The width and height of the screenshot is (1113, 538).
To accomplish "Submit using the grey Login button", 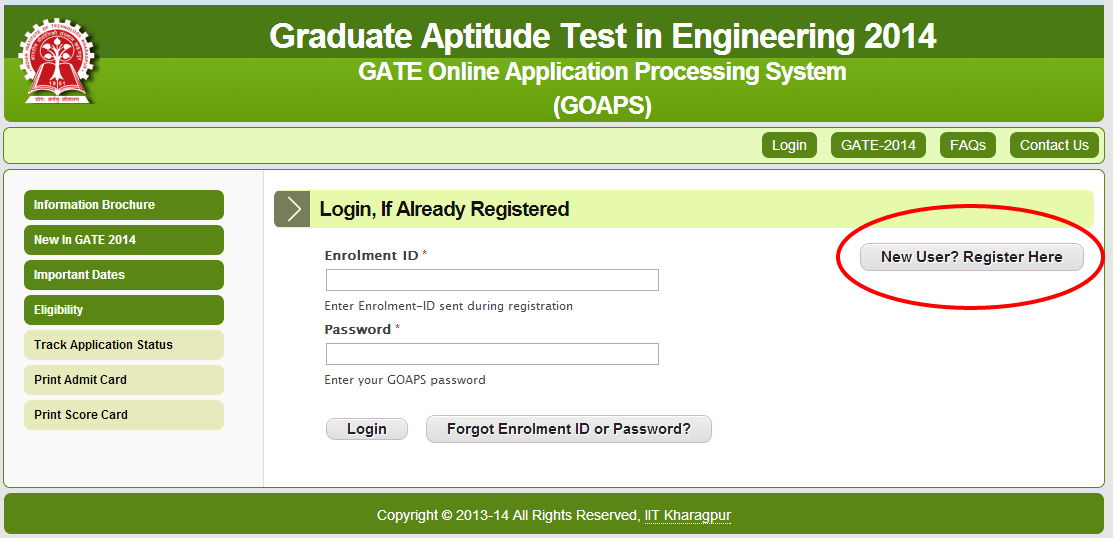I will tap(367, 429).
